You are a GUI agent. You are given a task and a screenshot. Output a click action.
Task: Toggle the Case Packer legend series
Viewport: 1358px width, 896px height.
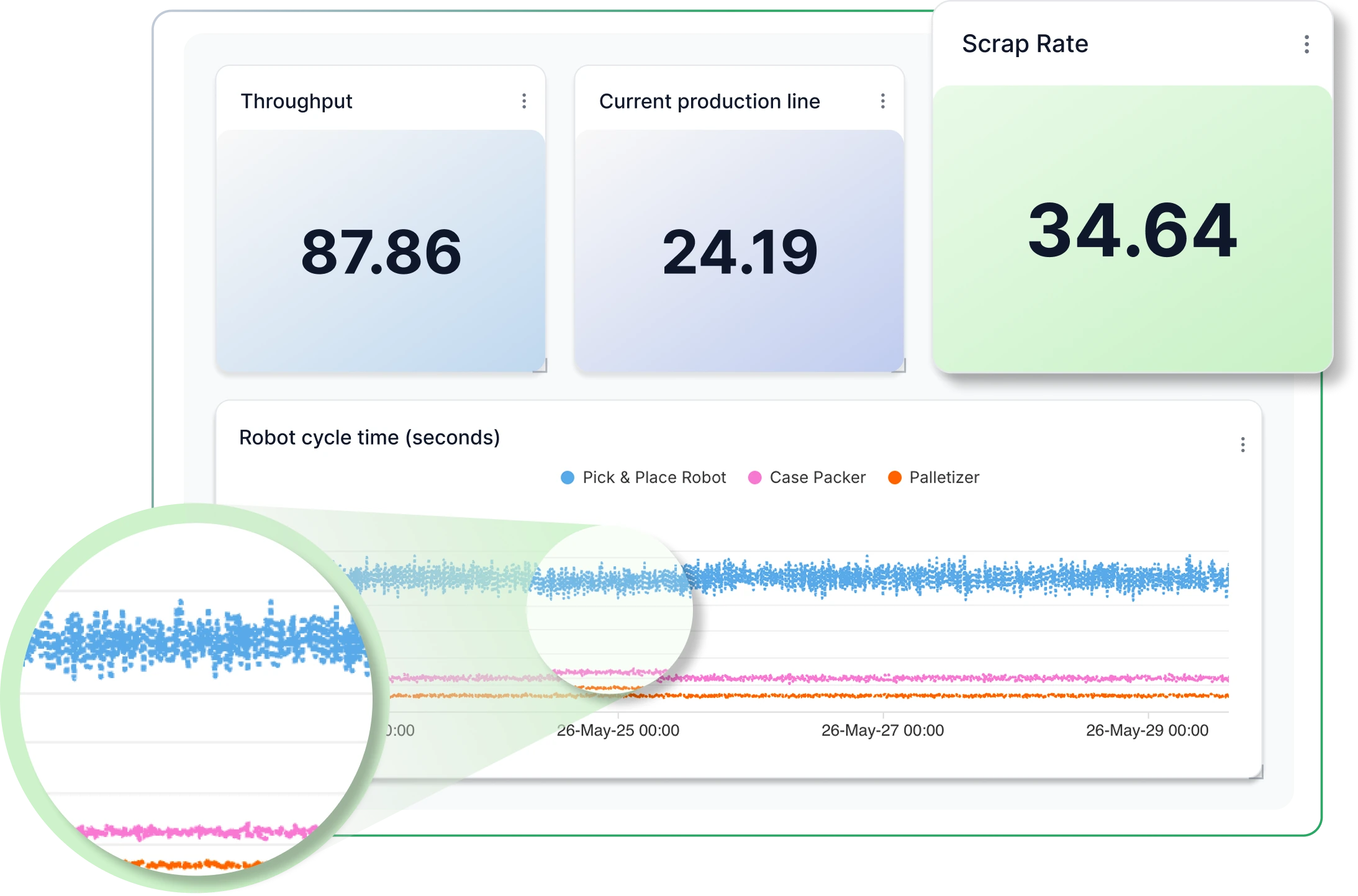pos(807,477)
